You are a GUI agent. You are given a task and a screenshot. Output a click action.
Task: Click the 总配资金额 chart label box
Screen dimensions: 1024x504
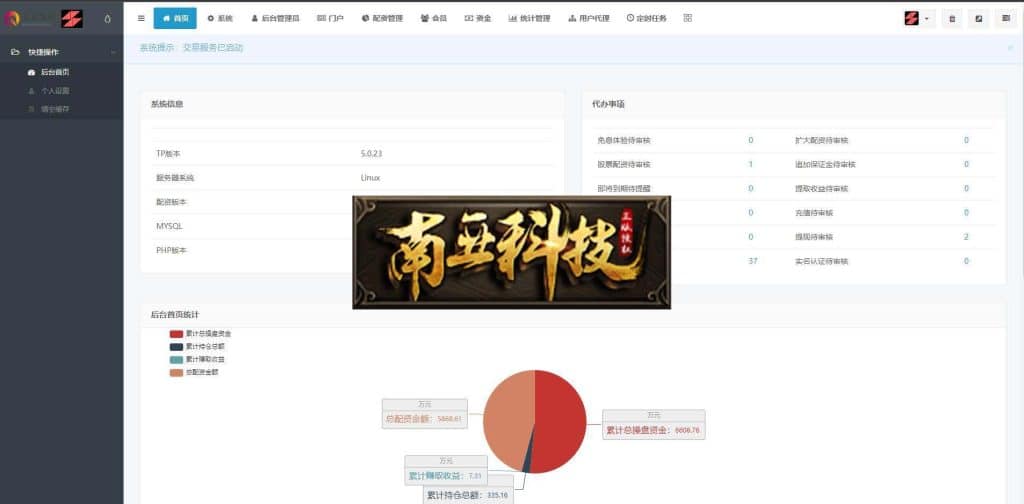tap(424, 414)
